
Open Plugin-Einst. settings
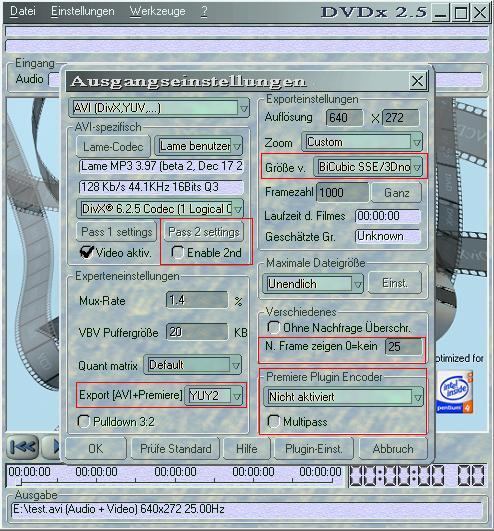point(314,448)
